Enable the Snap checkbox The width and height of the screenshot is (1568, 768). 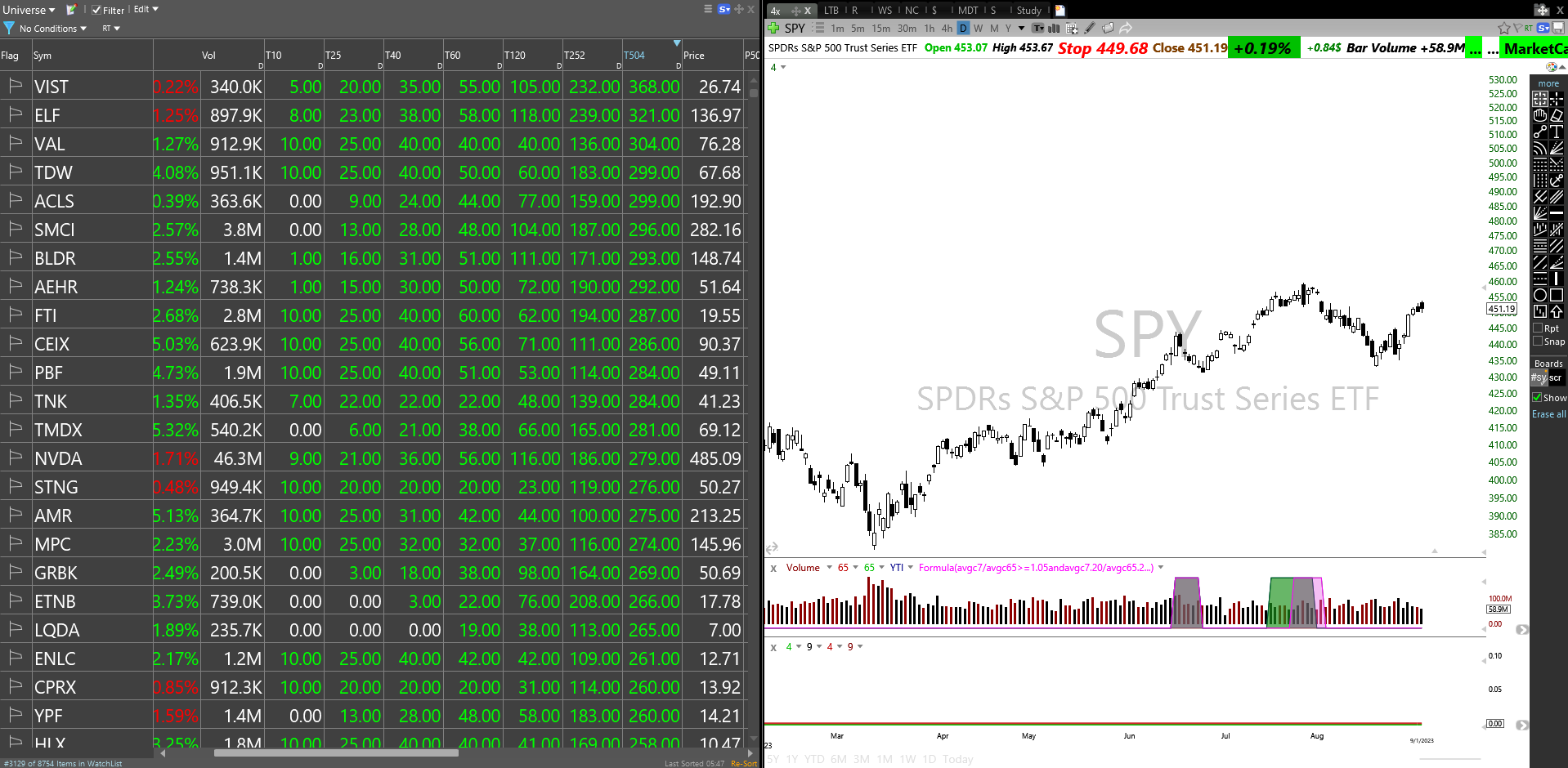tap(1538, 342)
